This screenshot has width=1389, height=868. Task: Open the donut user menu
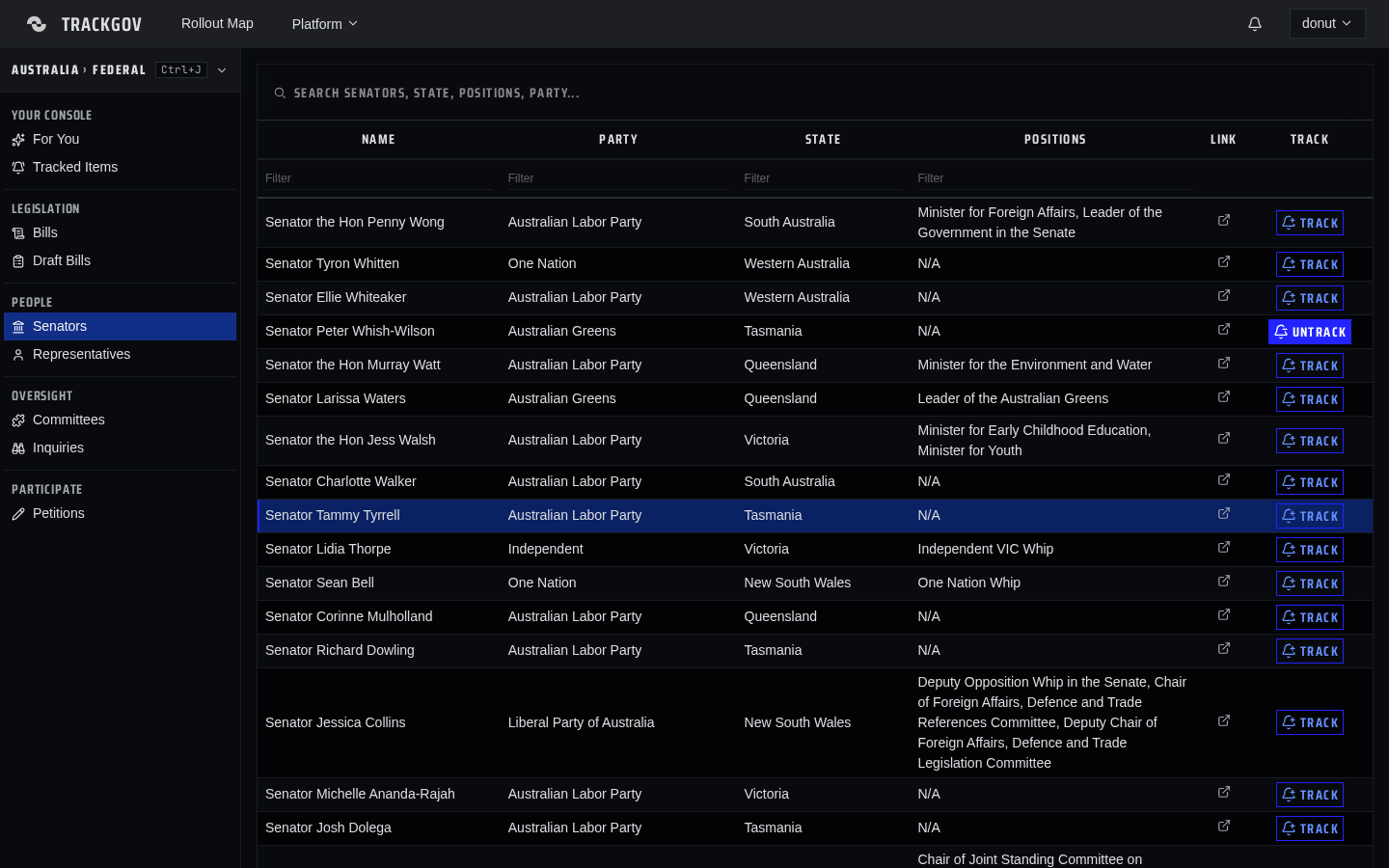[x=1327, y=24]
